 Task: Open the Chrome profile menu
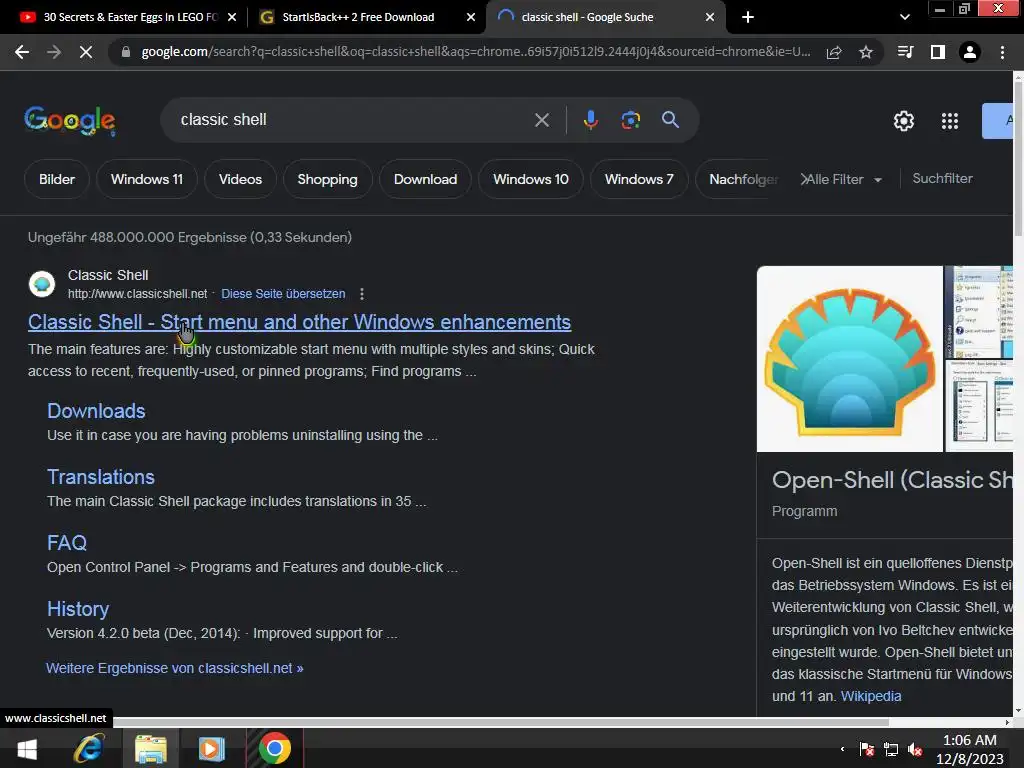click(970, 52)
